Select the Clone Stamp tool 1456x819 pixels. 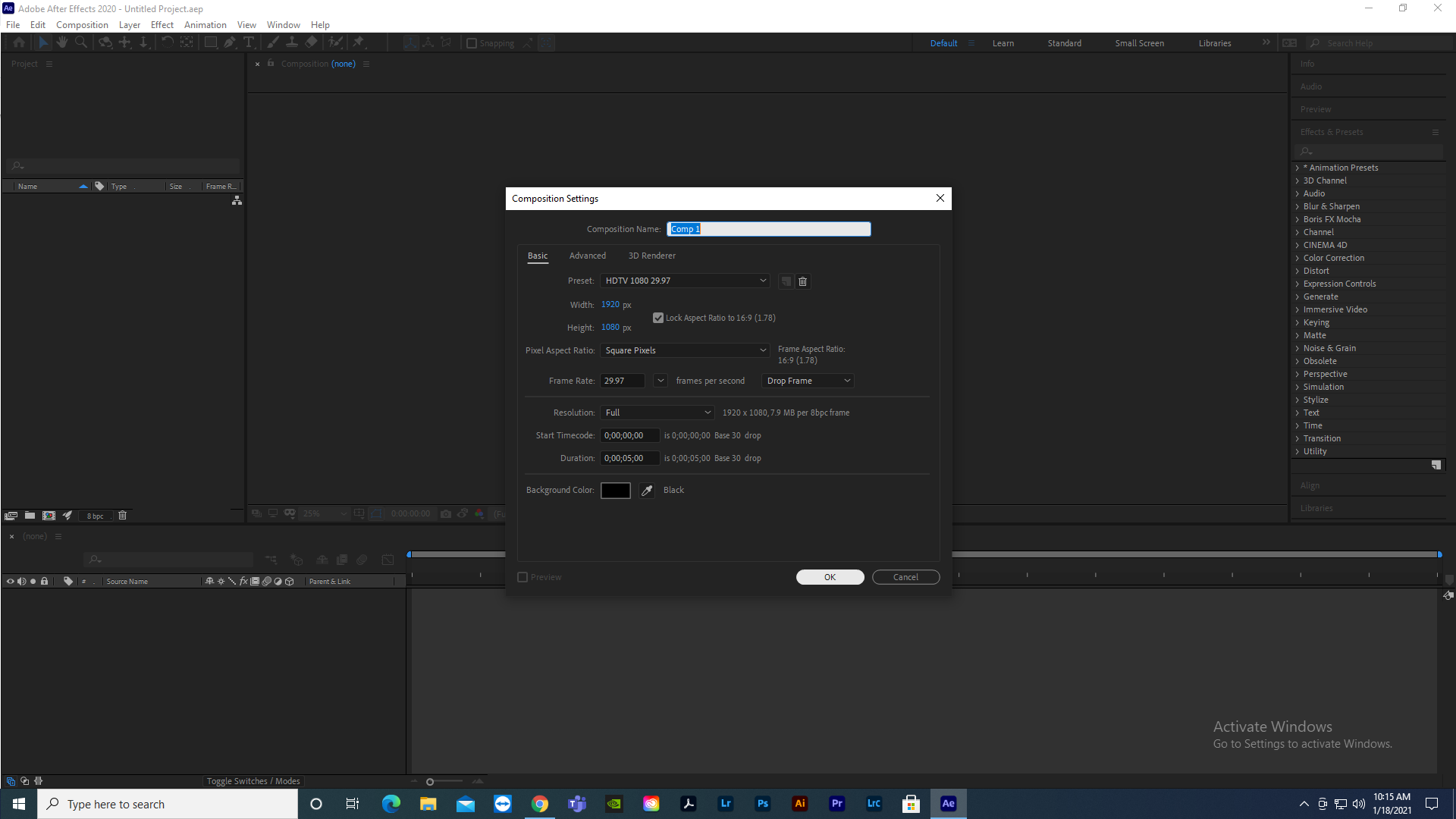coord(292,43)
